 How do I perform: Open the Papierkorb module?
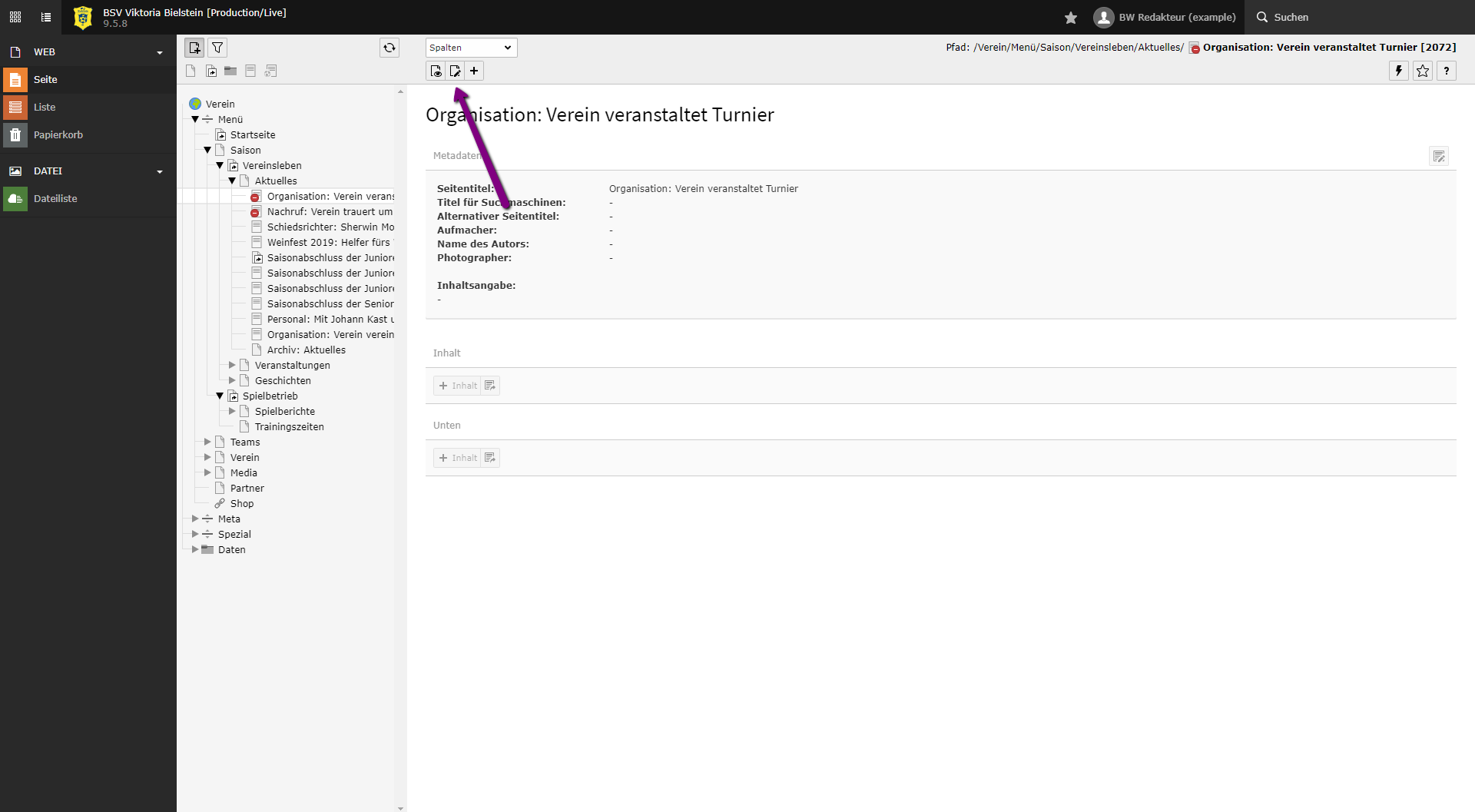point(58,135)
